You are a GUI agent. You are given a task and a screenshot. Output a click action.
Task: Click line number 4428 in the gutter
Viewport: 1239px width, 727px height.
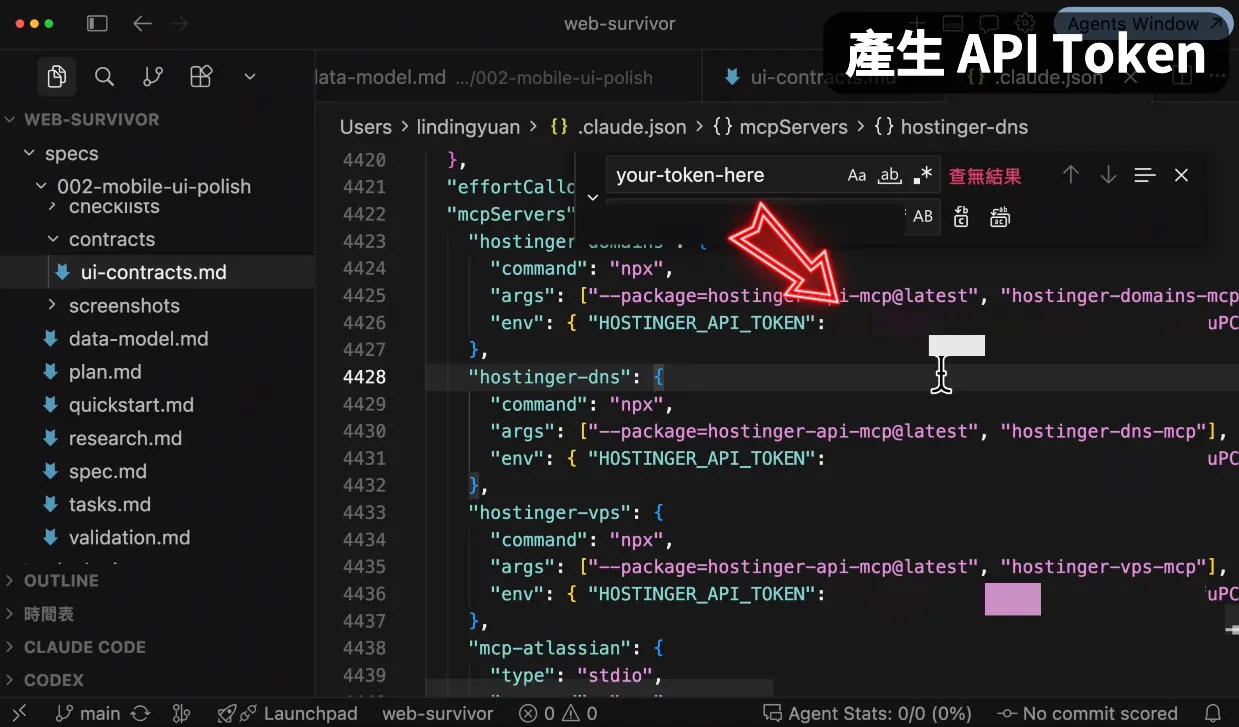tap(364, 377)
